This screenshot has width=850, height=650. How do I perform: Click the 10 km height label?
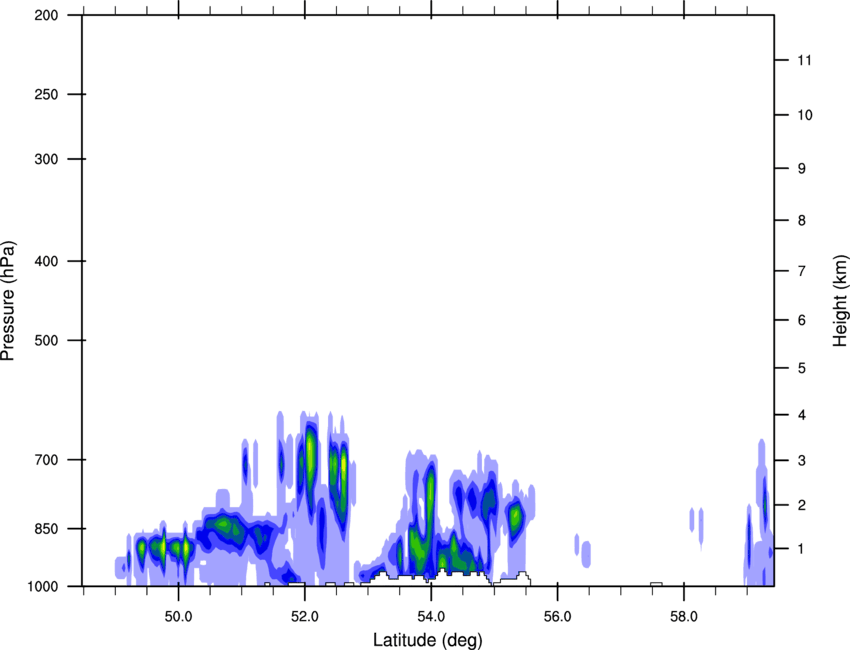[805, 115]
